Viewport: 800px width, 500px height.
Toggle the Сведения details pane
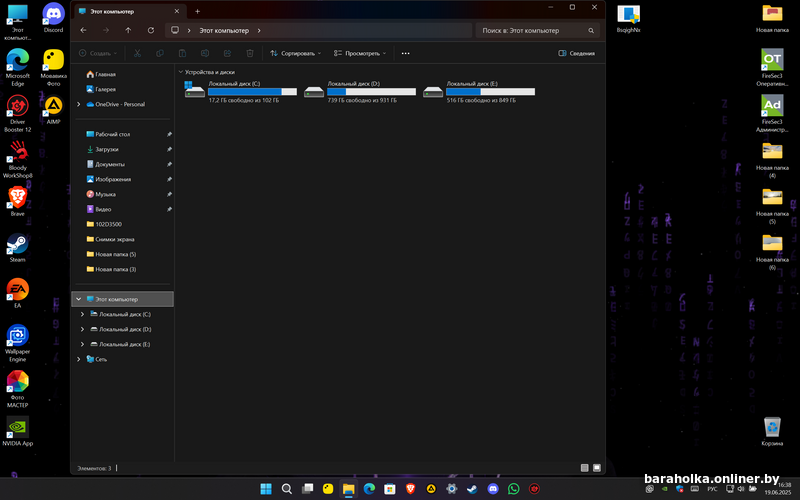tap(577, 53)
